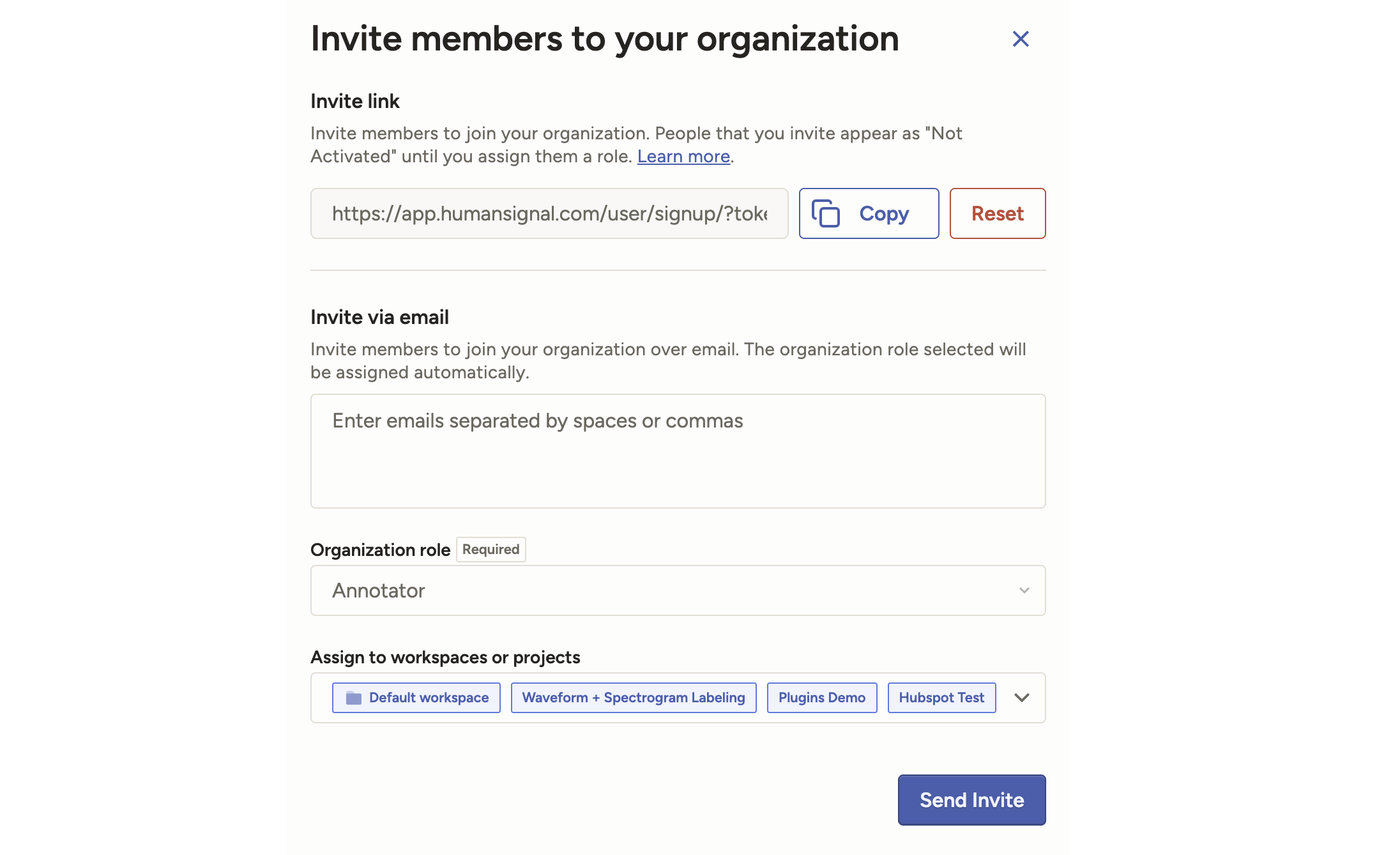Click the Organization role label

click(x=380, y=550)
